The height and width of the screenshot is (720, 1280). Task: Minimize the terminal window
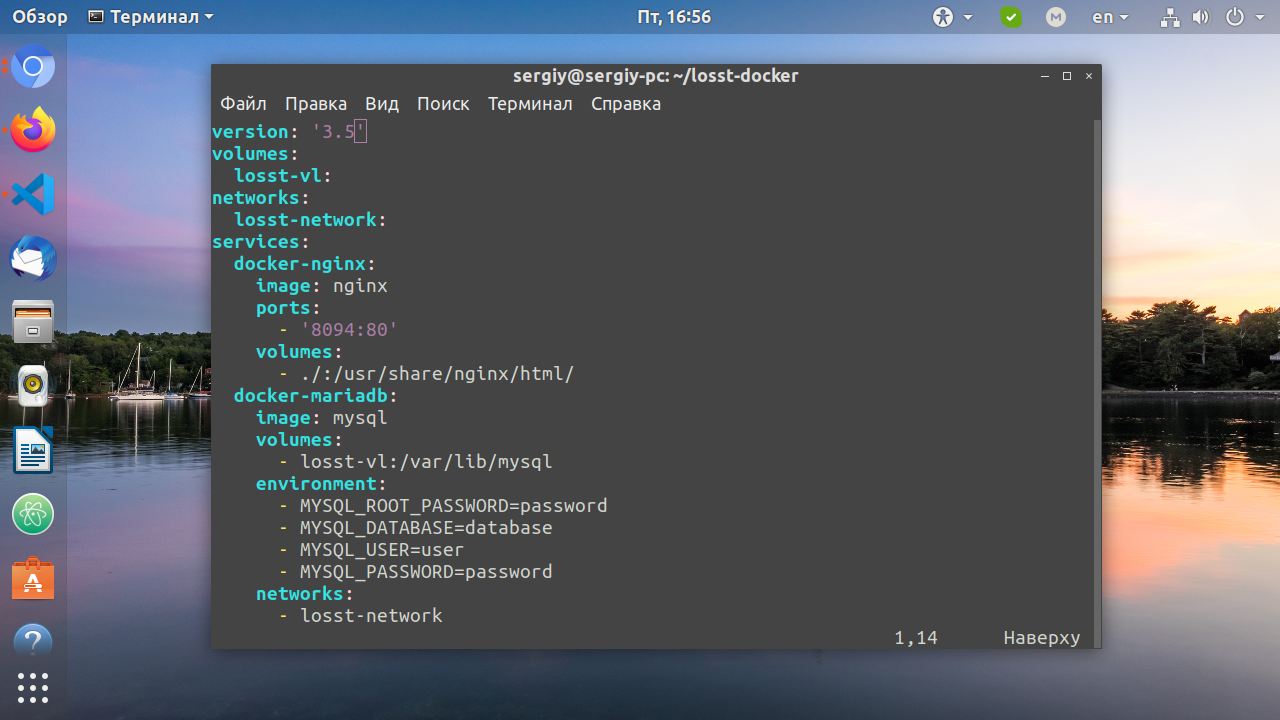pos(1045,76)
